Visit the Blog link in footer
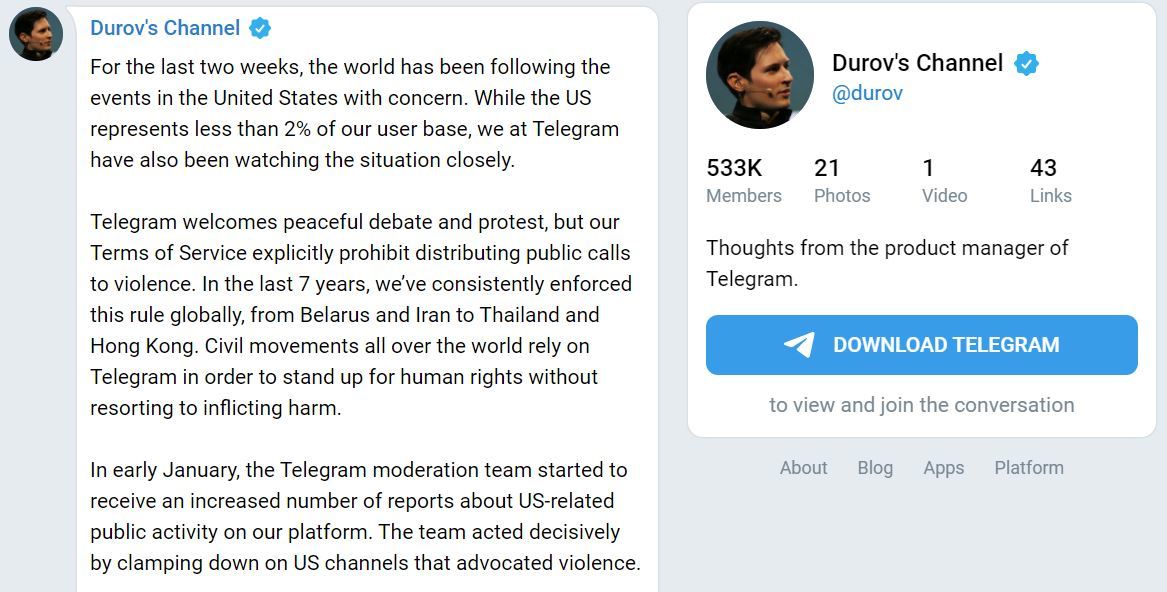 click(x=875, y=467)
